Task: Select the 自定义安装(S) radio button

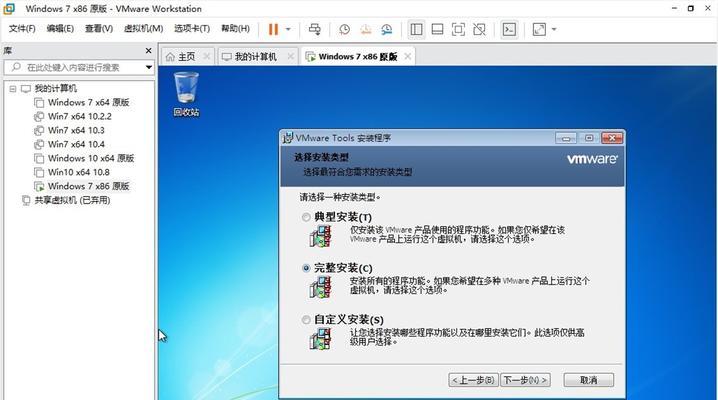Action: tap(306, 319)
